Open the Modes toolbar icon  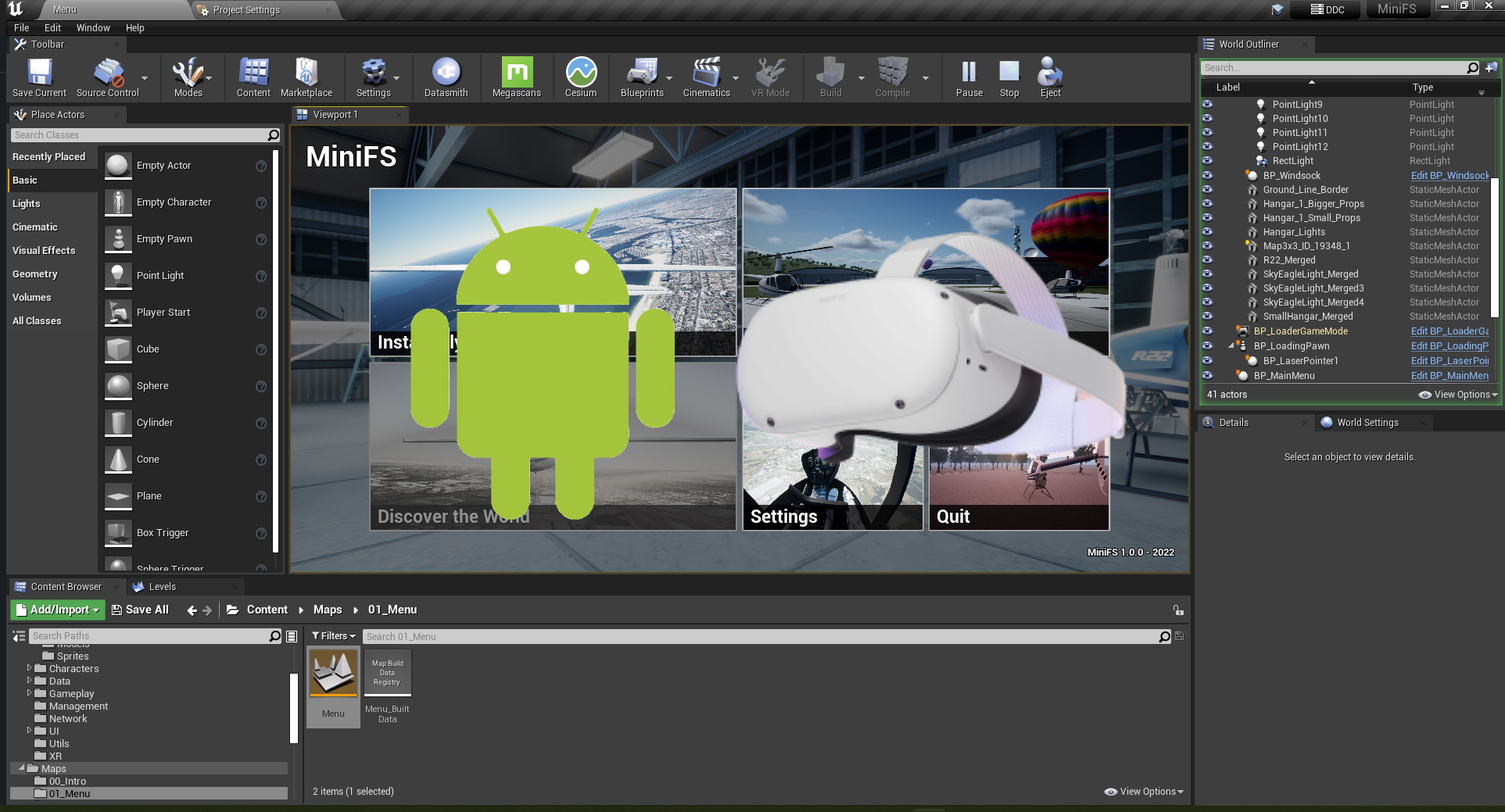point(188,77)
